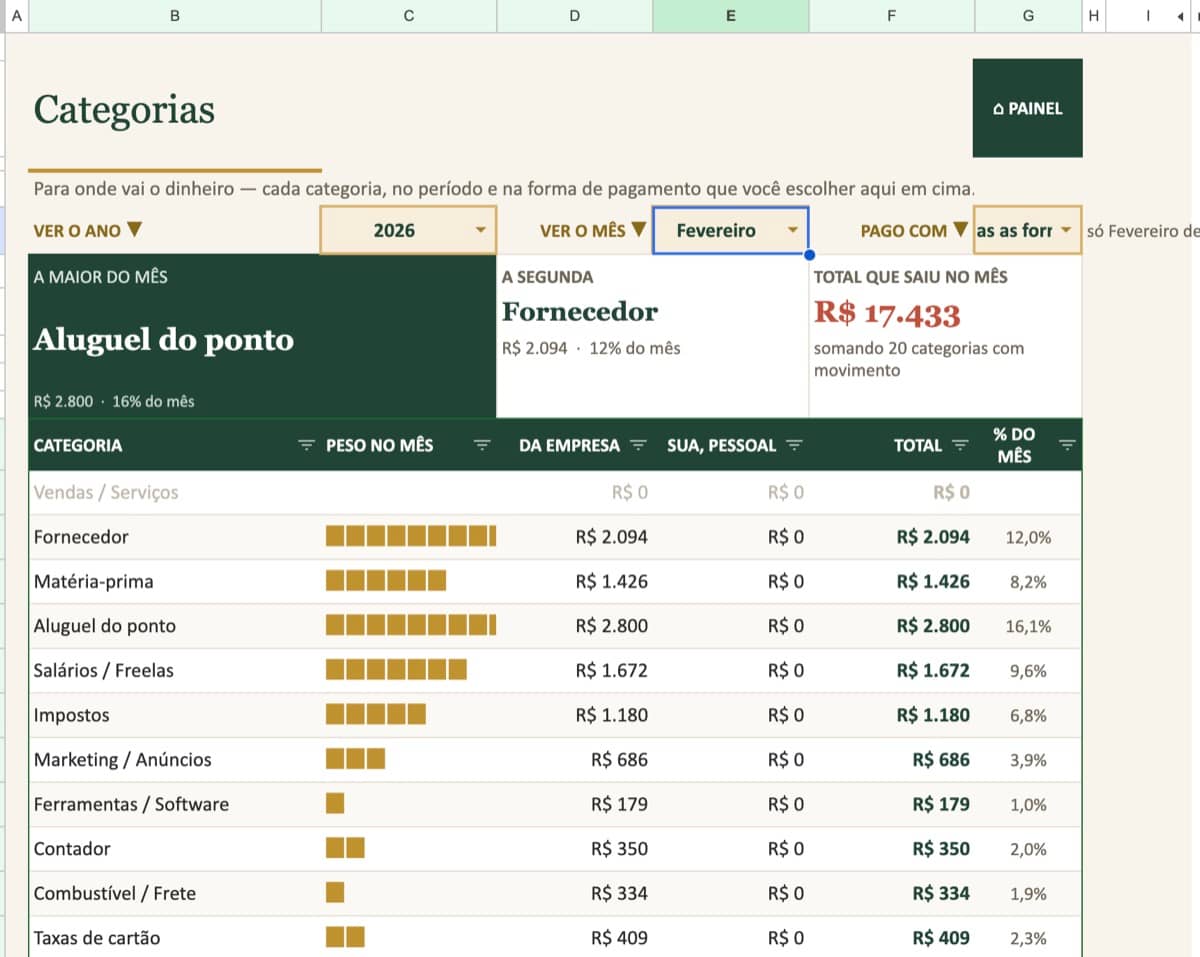Viewport: 1200px width, 957px height.
Task: Click the 'R$ 2.800 · 16% do mês' subtitle
Action: click(114, 401)
